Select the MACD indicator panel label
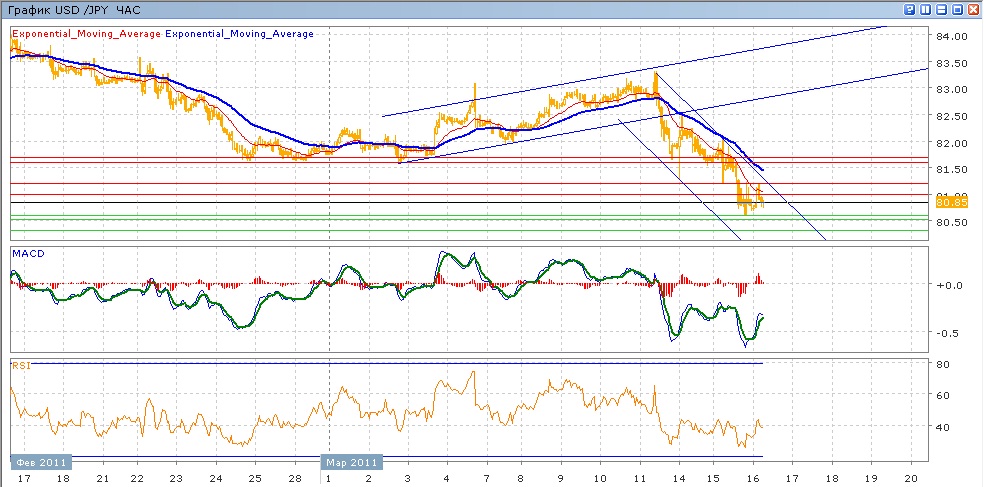The height and width of the screenshot is (487, 984). coord(27,254)
